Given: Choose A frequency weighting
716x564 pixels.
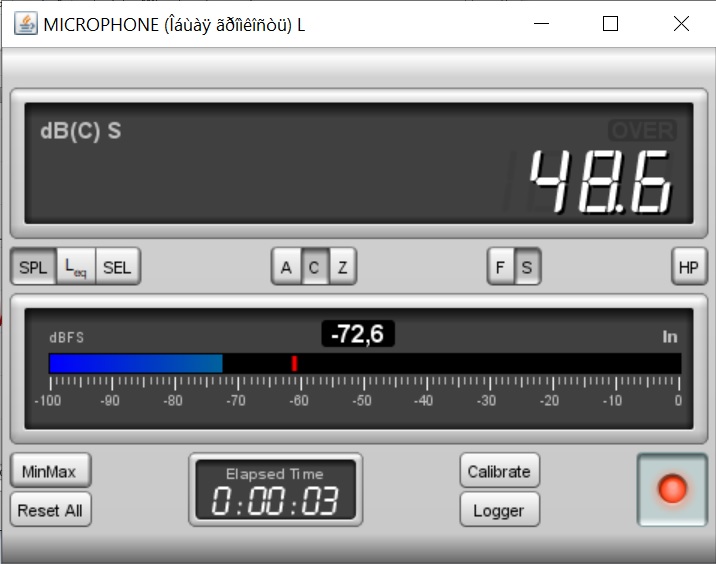Looking at the screenshot, I should click(286, 267).
